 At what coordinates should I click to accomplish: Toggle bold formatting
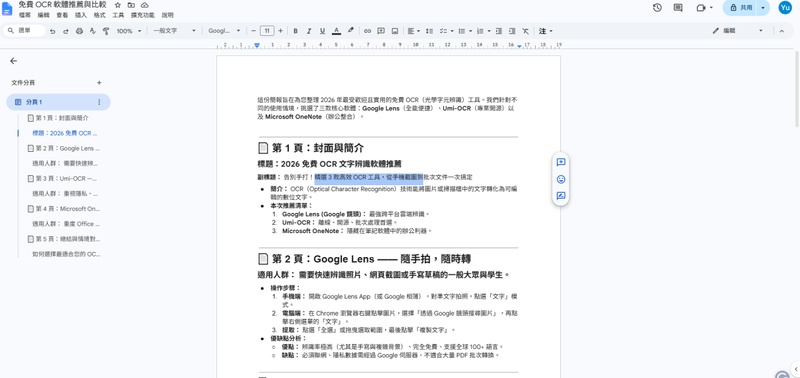(x=295, y=31)
